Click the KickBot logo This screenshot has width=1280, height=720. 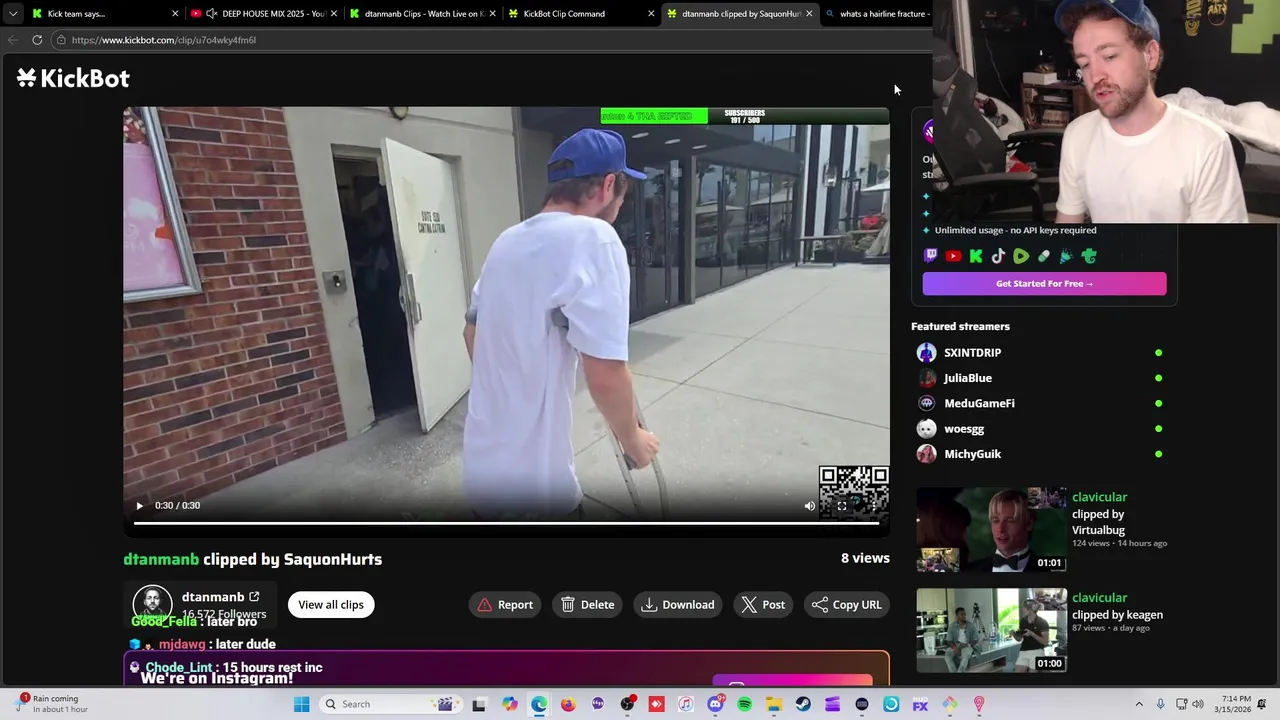click(x=73, y=78)
